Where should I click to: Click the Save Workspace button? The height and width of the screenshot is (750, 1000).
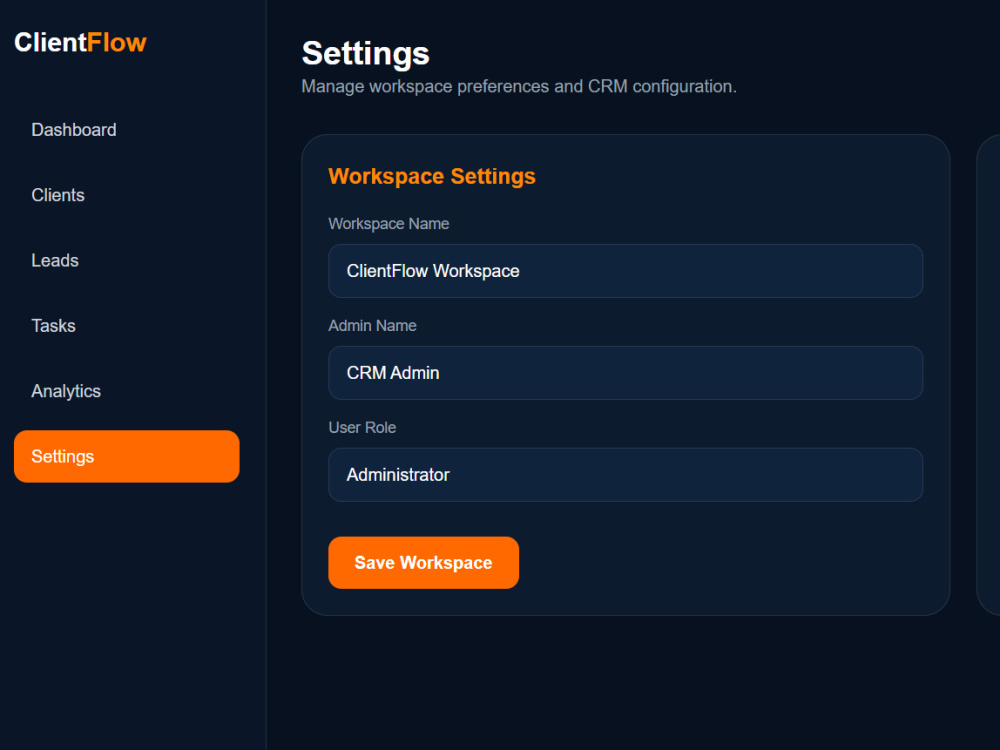click(423, 562)
